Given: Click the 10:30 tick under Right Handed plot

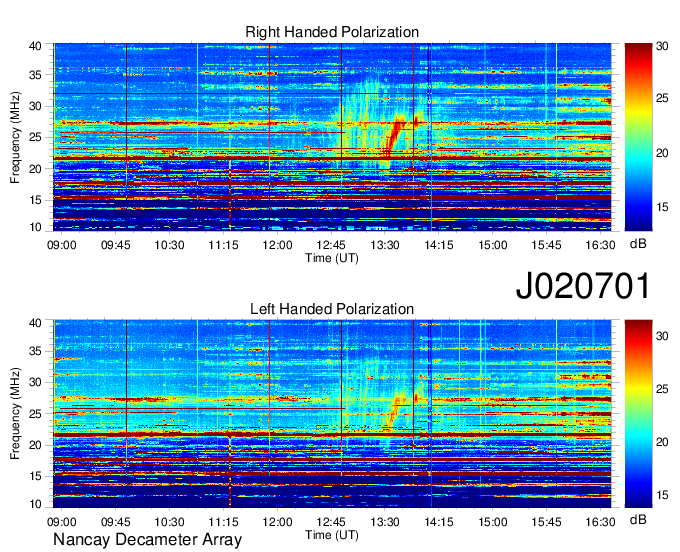Looking at the screenshot, I should tap(169, 245).
